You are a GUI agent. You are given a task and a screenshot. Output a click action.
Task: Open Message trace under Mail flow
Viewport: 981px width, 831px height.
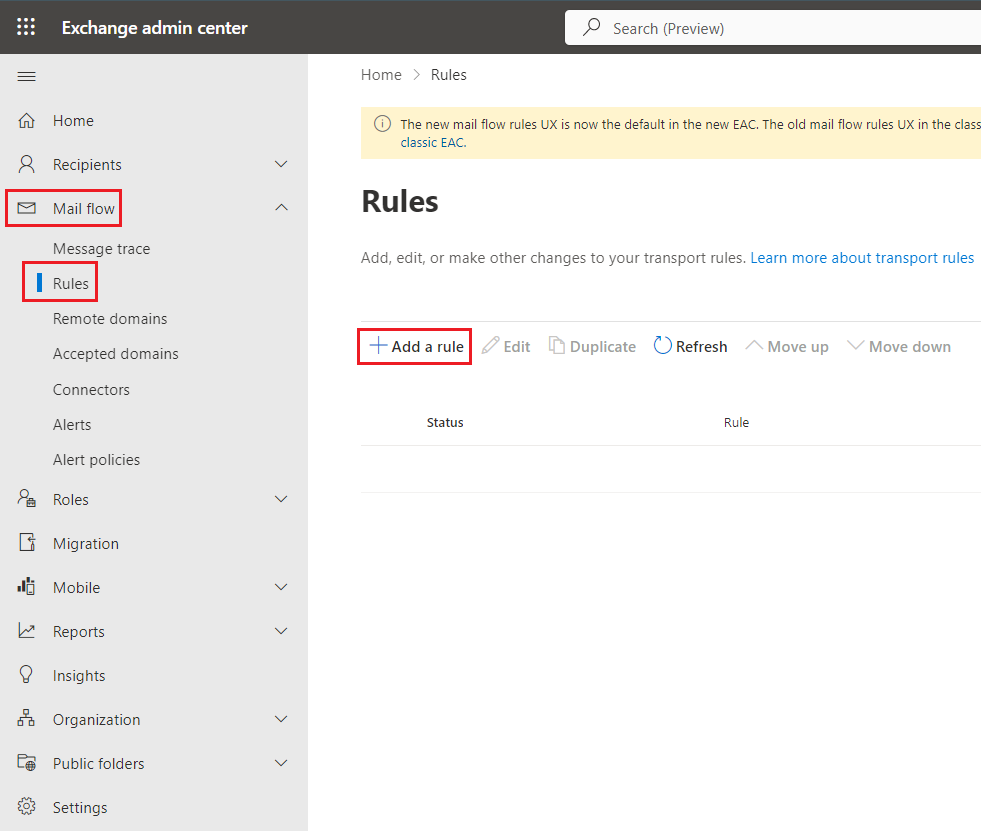coord(101,248)
